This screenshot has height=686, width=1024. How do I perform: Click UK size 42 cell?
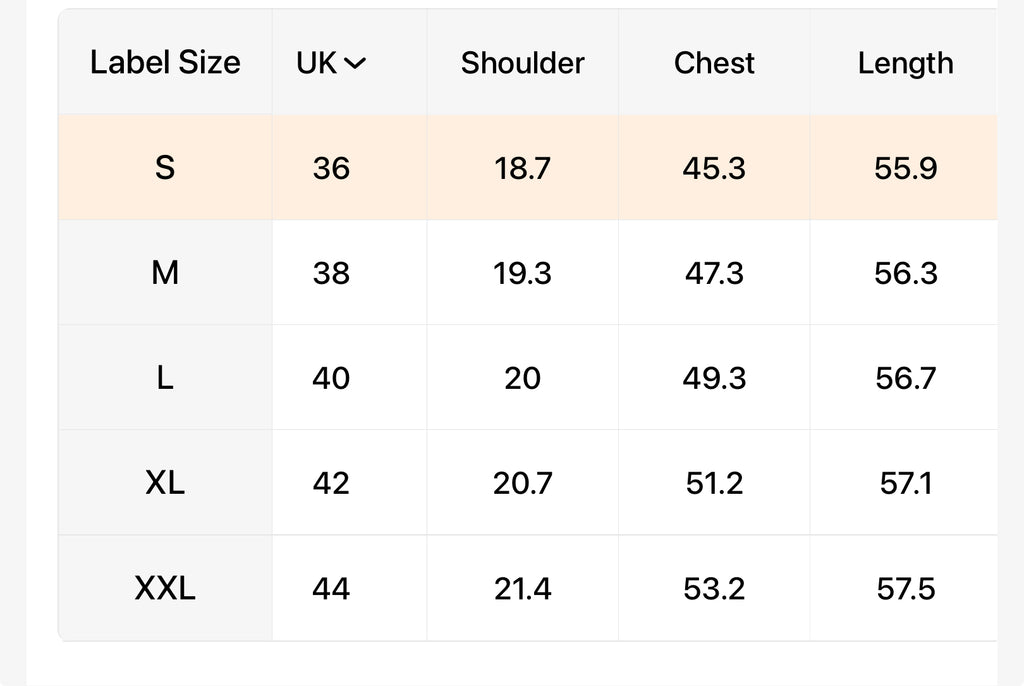pyautogui.click(x=331, y=483)
